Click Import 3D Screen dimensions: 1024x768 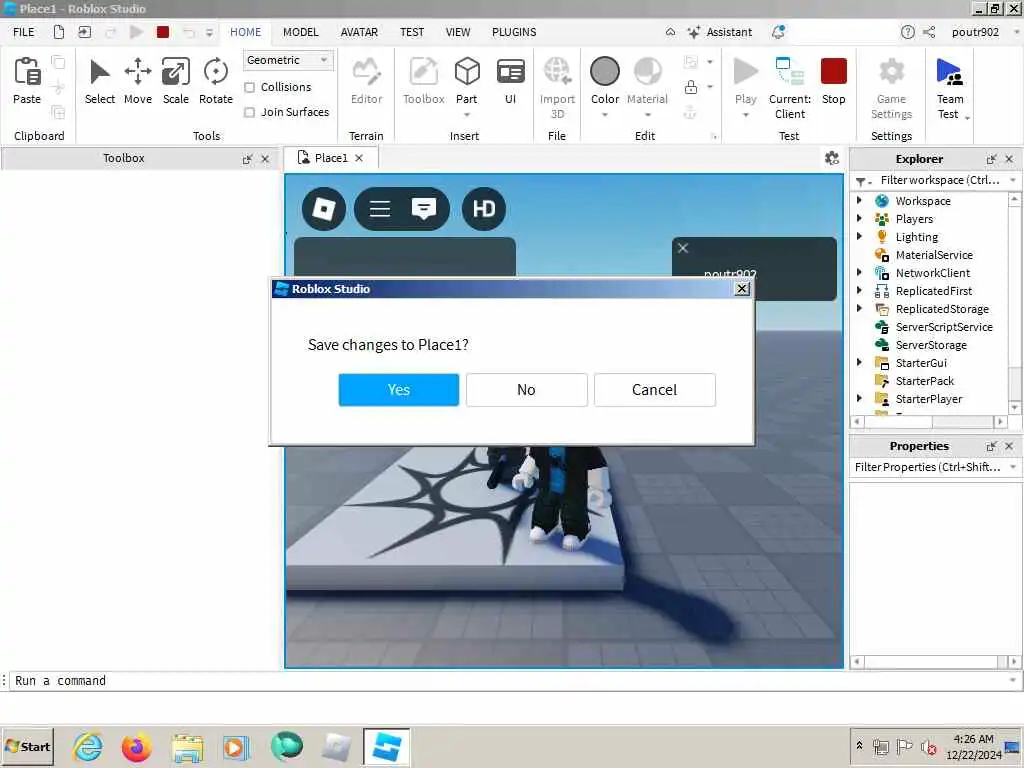click(557, 88)
